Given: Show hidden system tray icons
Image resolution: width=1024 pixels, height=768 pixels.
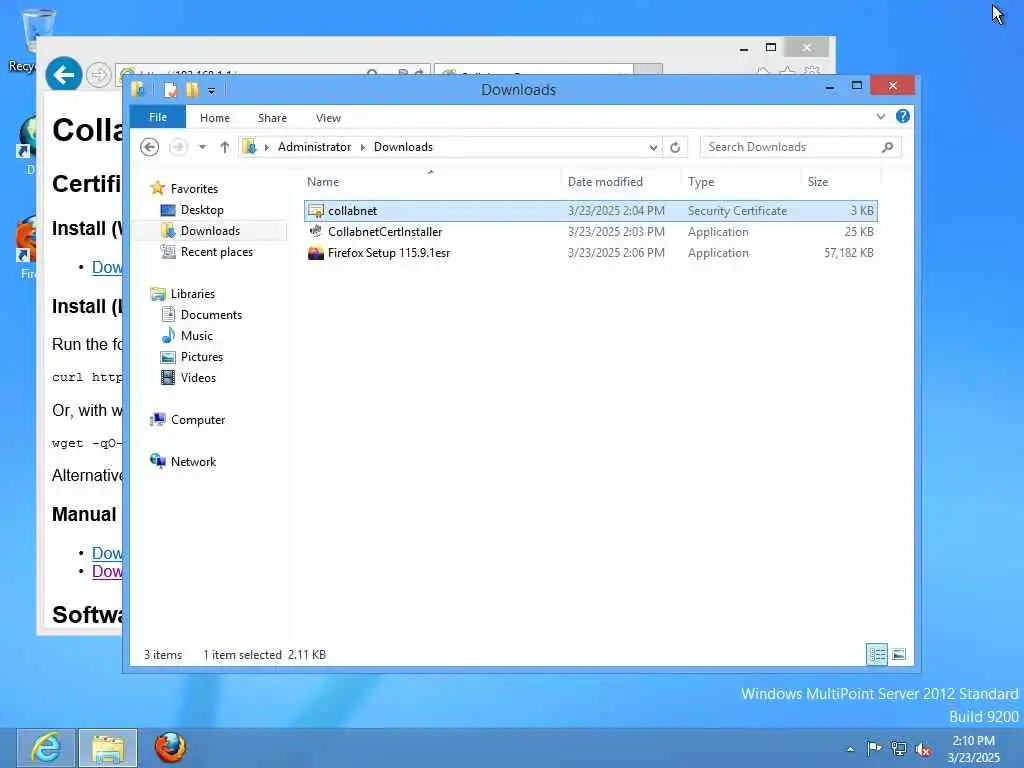Looking at the screenshot, I should [850, 749].
